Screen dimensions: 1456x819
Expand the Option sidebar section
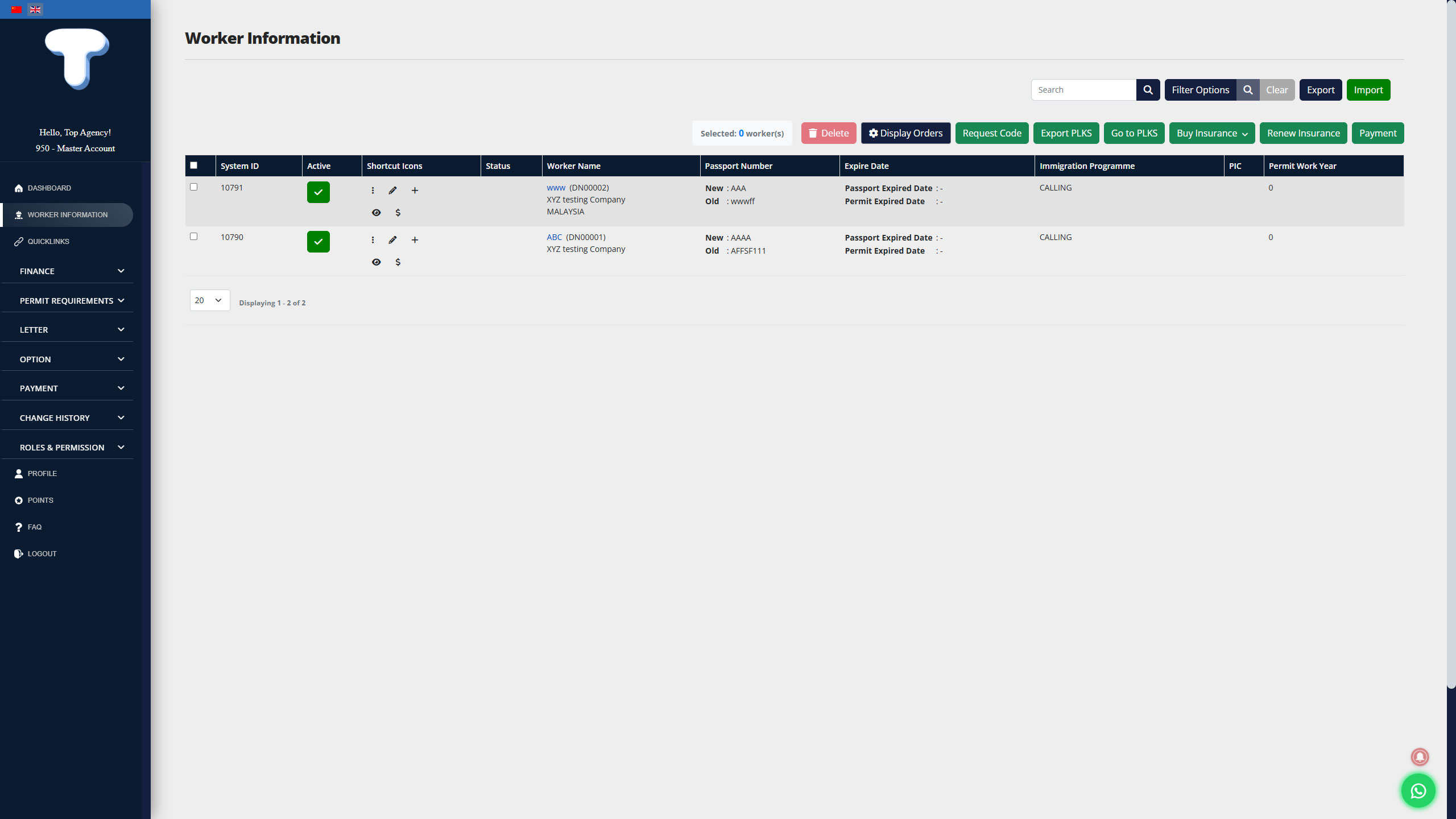(x=67, y=359)
